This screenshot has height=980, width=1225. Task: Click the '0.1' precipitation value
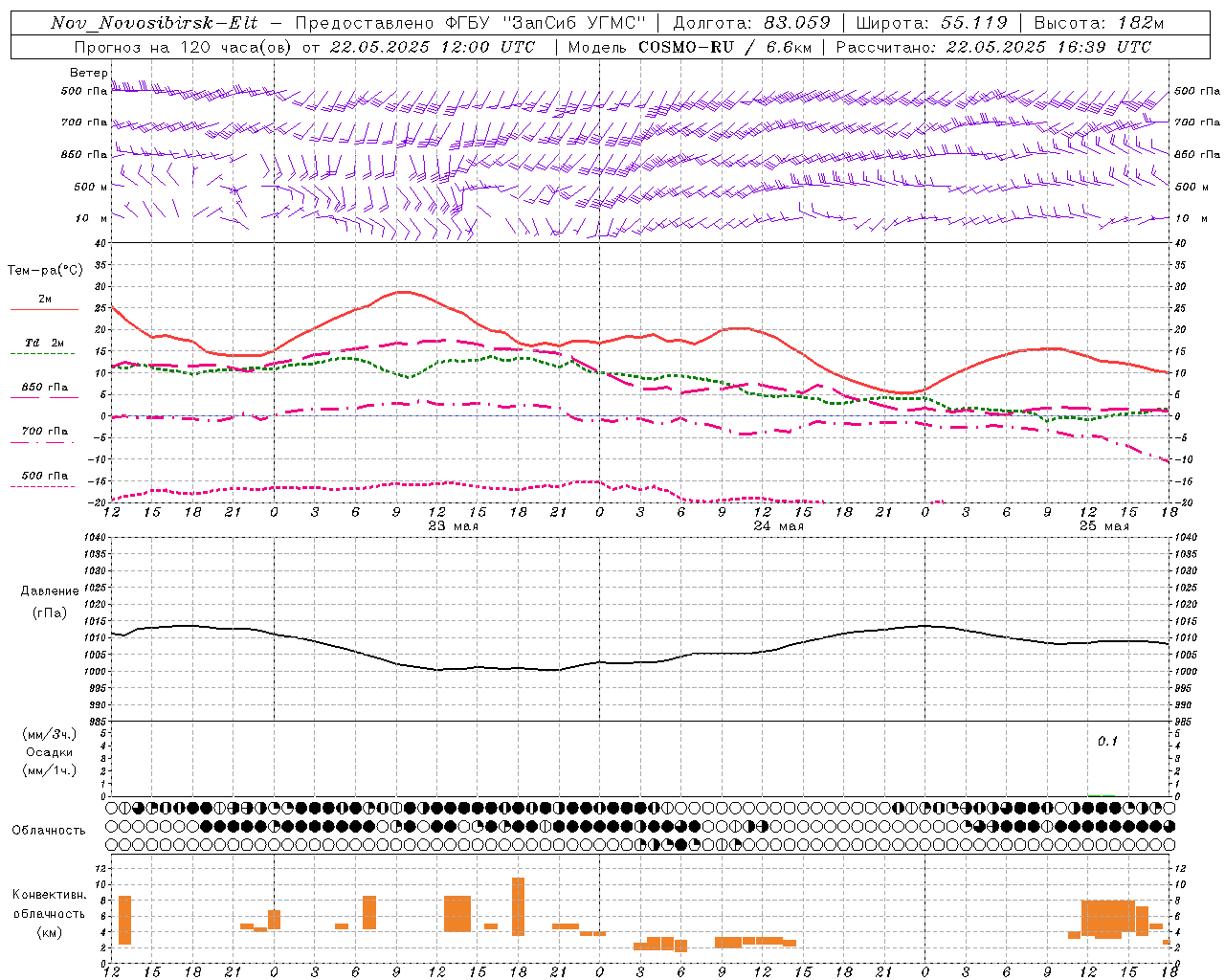pyautogui.click(x=1107, y=741)
